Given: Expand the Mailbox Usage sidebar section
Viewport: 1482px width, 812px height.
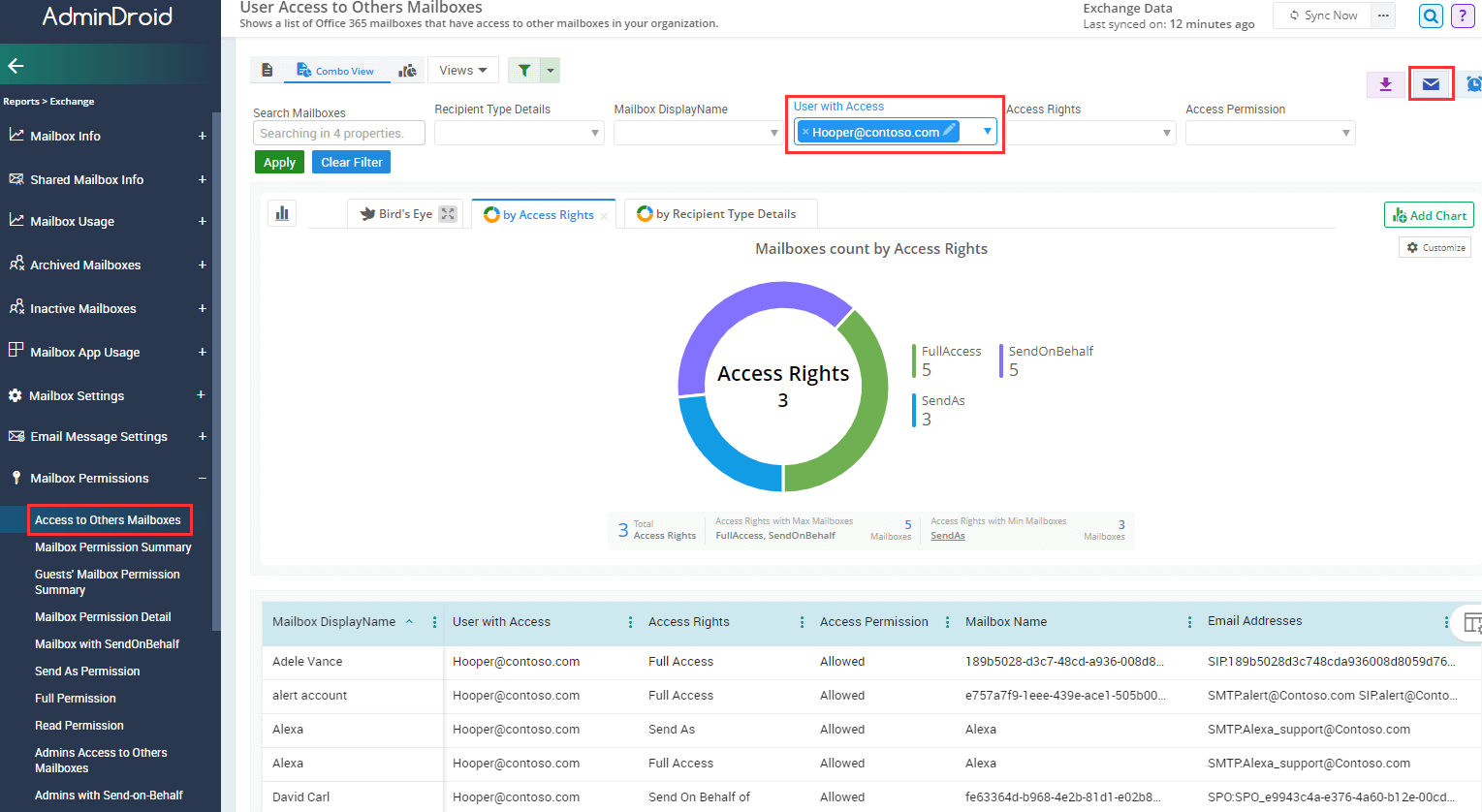Looking at the screenshot, I should click(x=202, y=221).
